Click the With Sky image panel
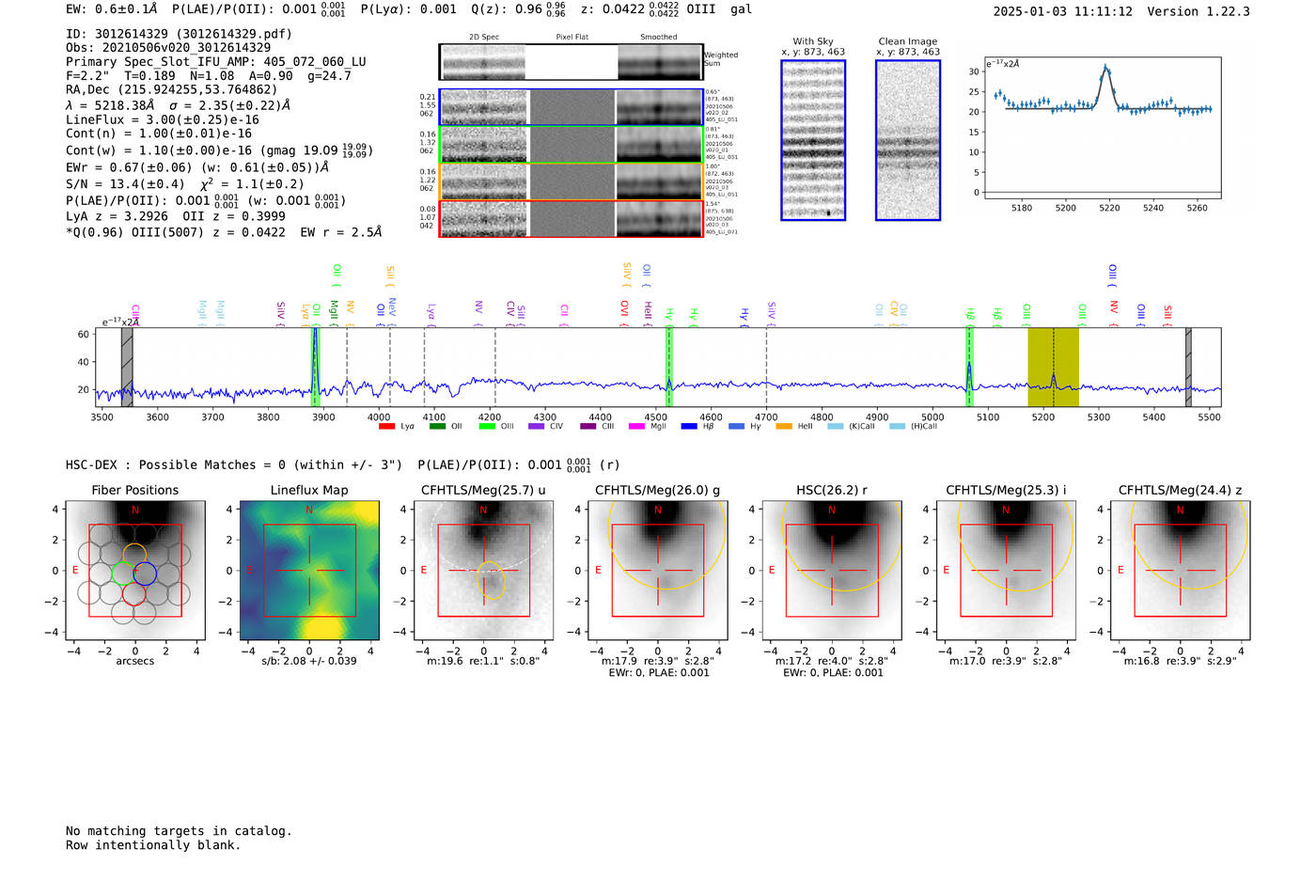Viewport: 1316px width, 896px height. pos(813,140)
